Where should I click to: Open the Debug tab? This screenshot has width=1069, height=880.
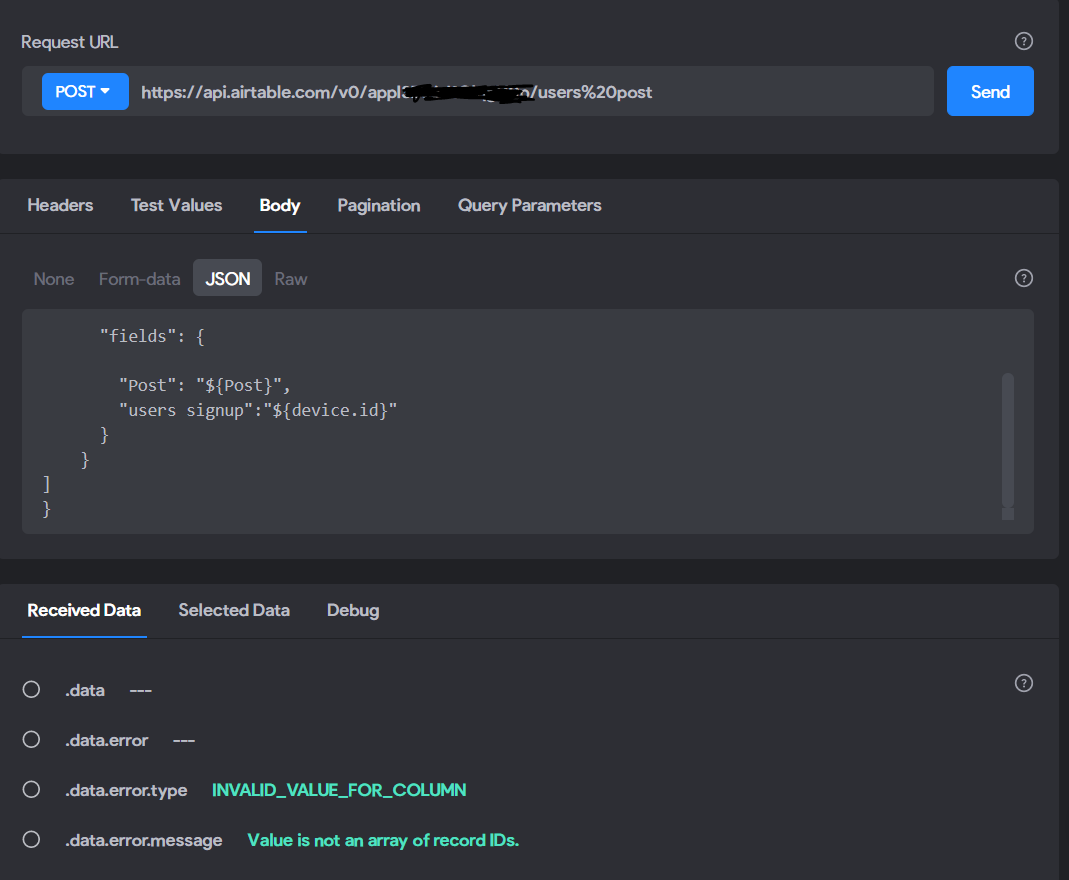click(353, 610)
